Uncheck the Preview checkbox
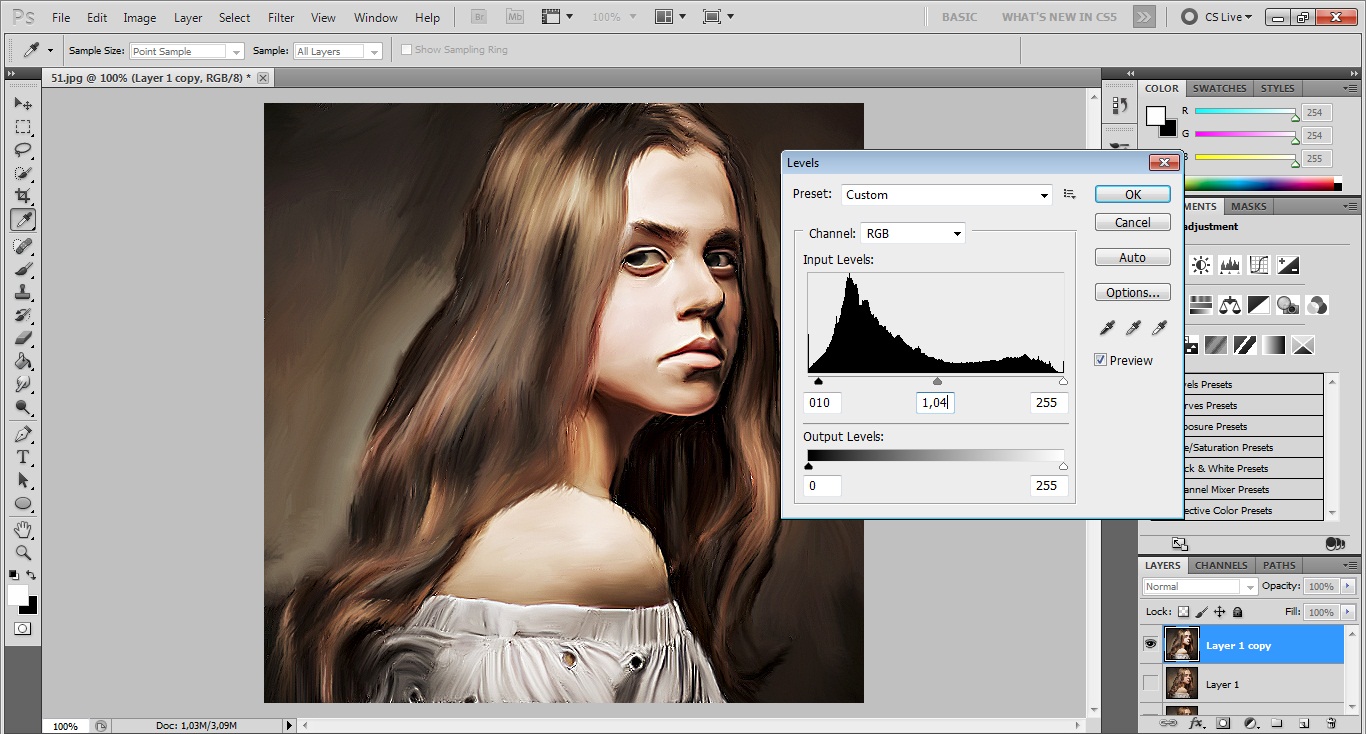Screen dimensions: 1366x734 pos(1101,360)
